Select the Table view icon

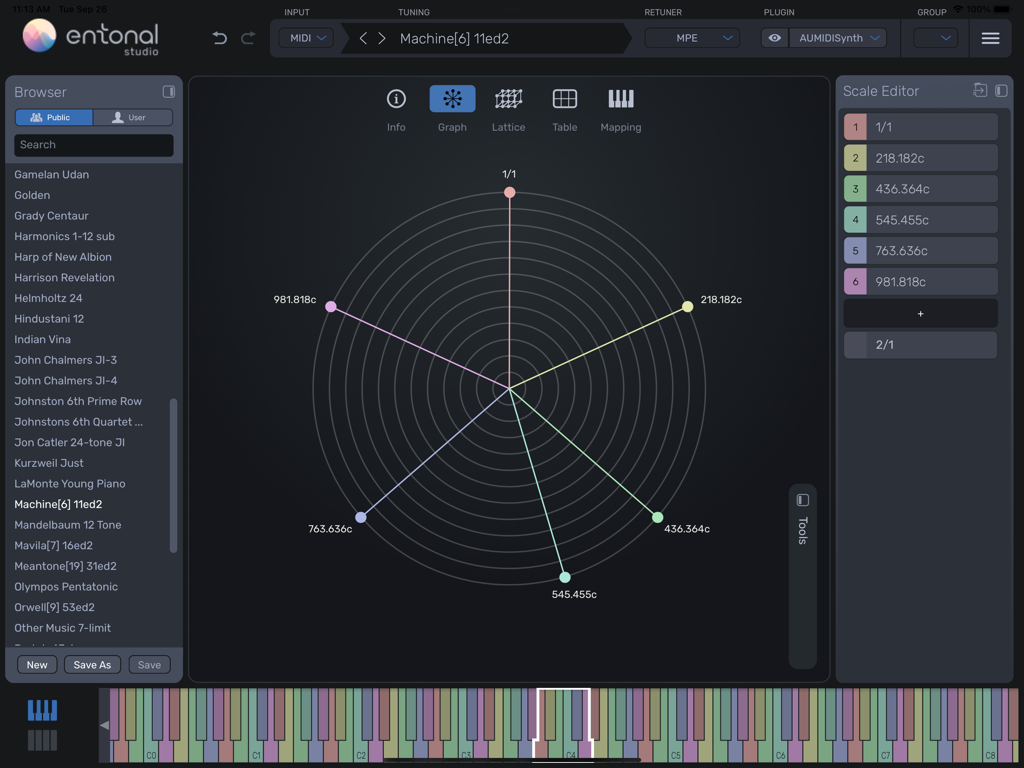[x=564, y=100]
